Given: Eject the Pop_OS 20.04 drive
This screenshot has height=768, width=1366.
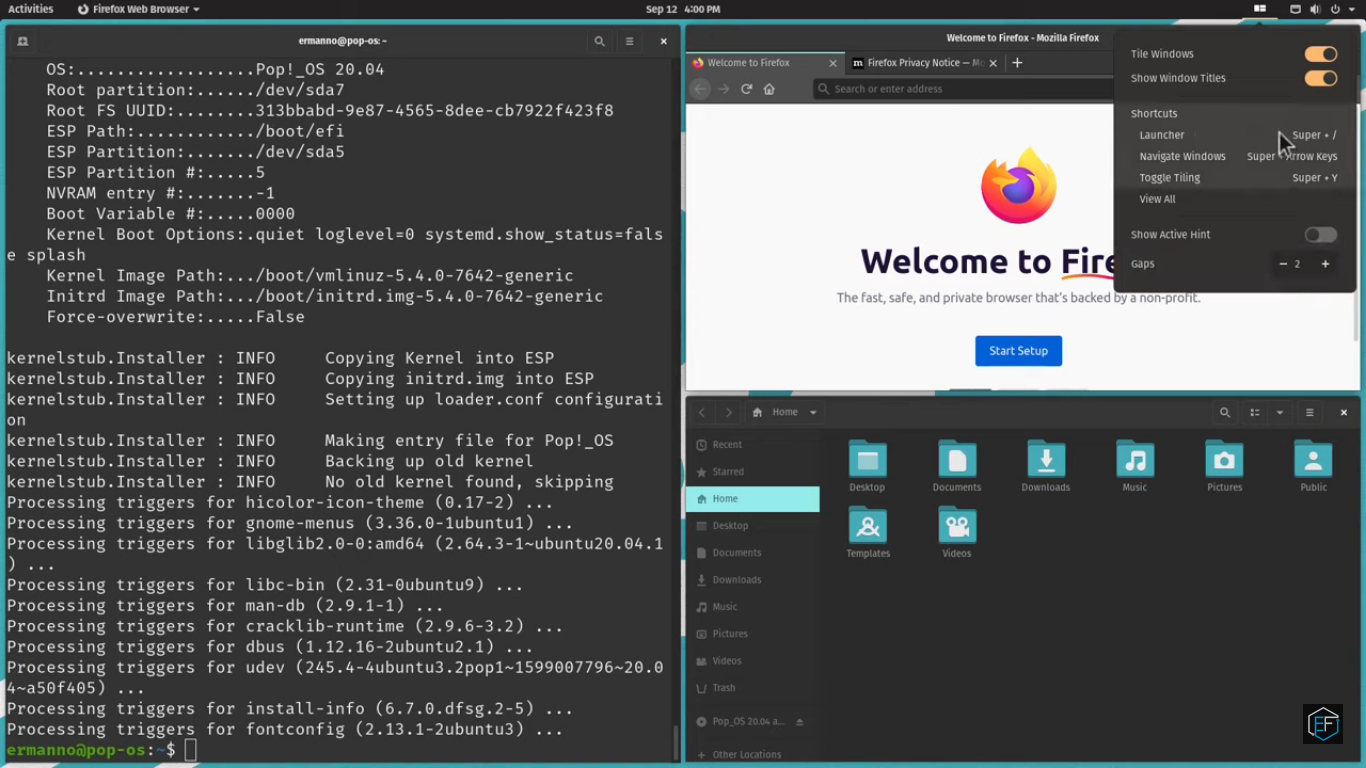Looking at the screenshot, I should [799, 721].
